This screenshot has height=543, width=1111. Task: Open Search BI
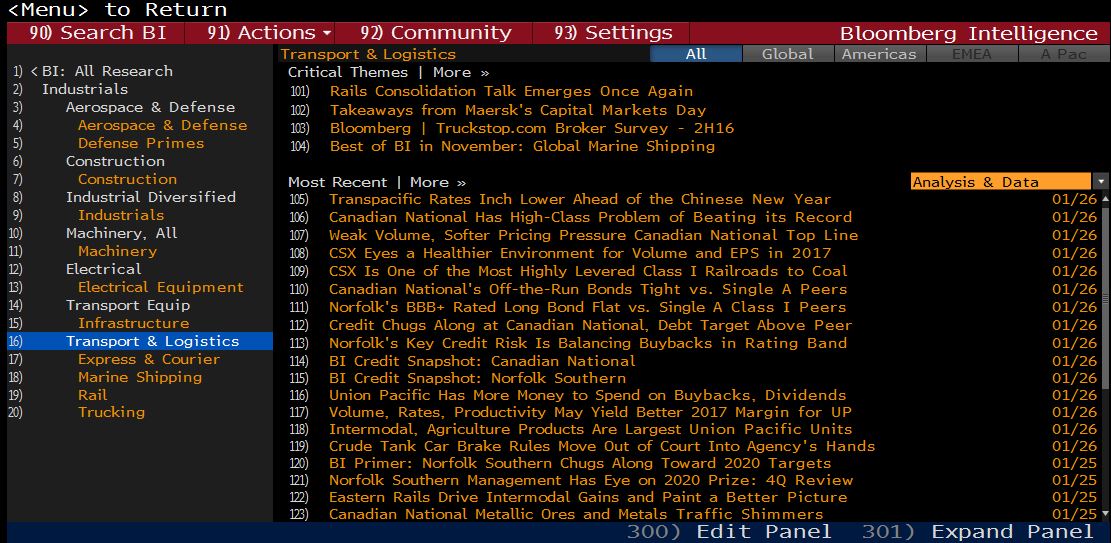(x=97, y=33)
